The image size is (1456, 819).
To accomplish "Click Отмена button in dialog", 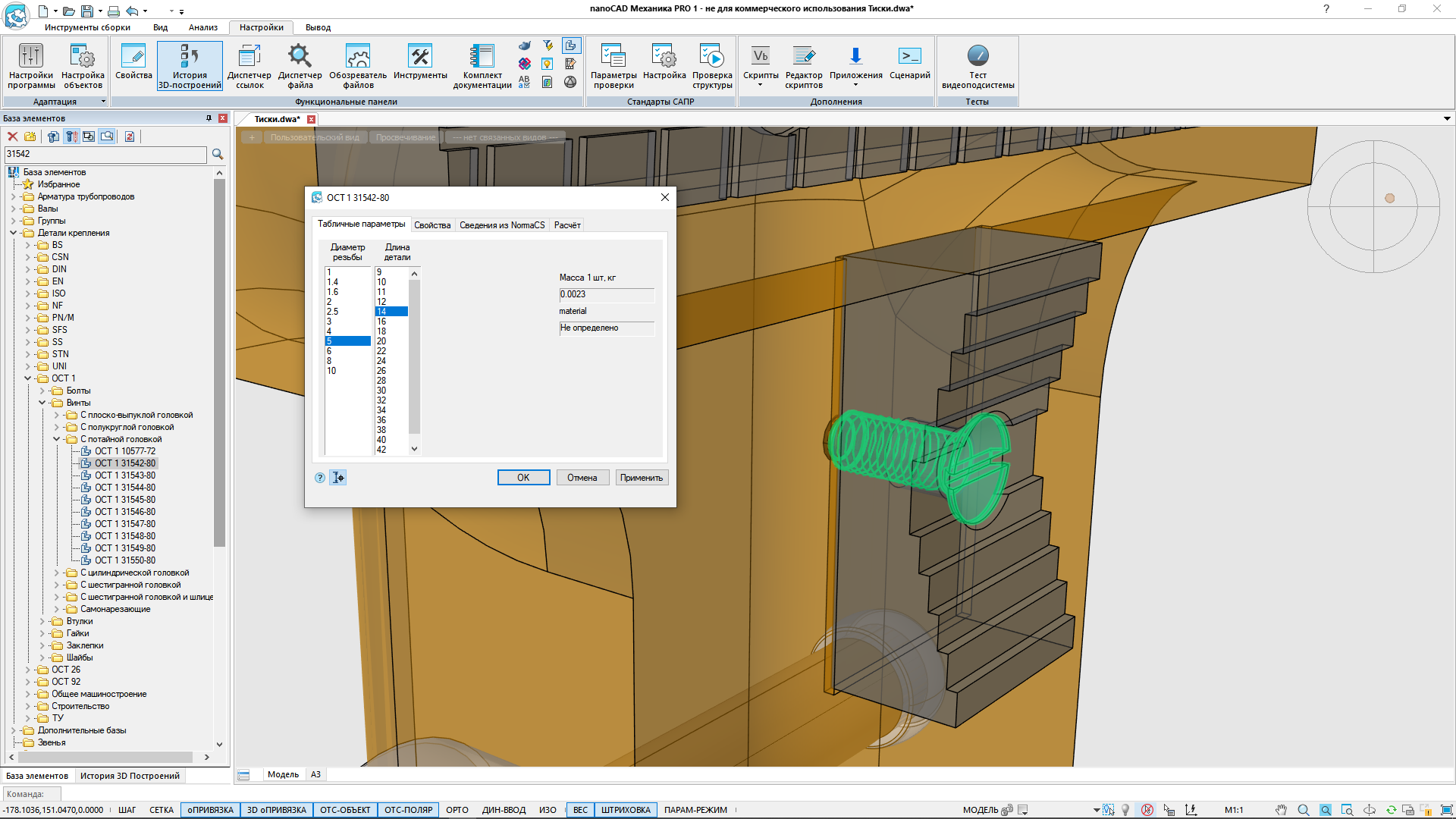I will pyautogui.click(x=582, y=478).
